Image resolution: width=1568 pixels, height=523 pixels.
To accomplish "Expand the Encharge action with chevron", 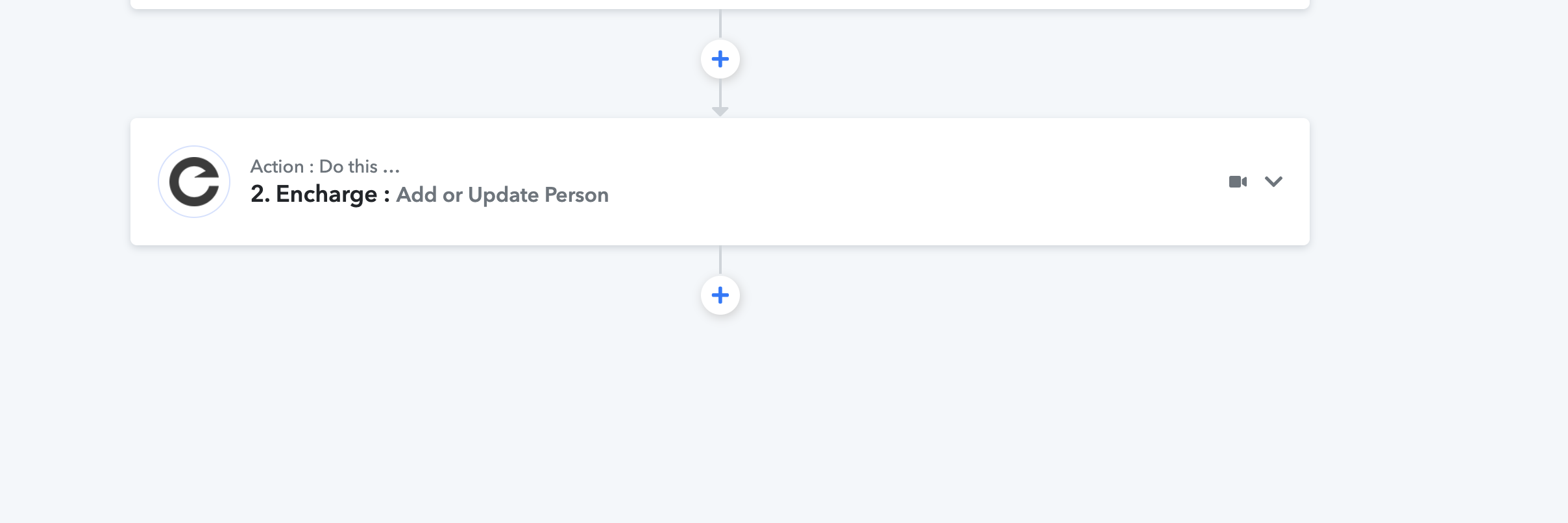I will tap(1273, 182).
